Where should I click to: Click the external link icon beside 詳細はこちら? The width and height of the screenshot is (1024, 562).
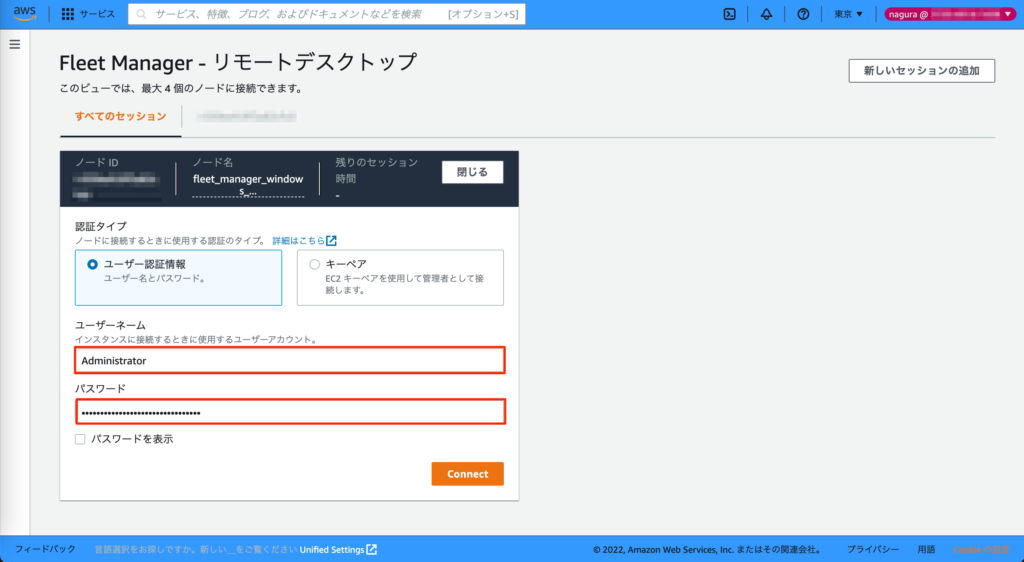(x=332, y=241)
